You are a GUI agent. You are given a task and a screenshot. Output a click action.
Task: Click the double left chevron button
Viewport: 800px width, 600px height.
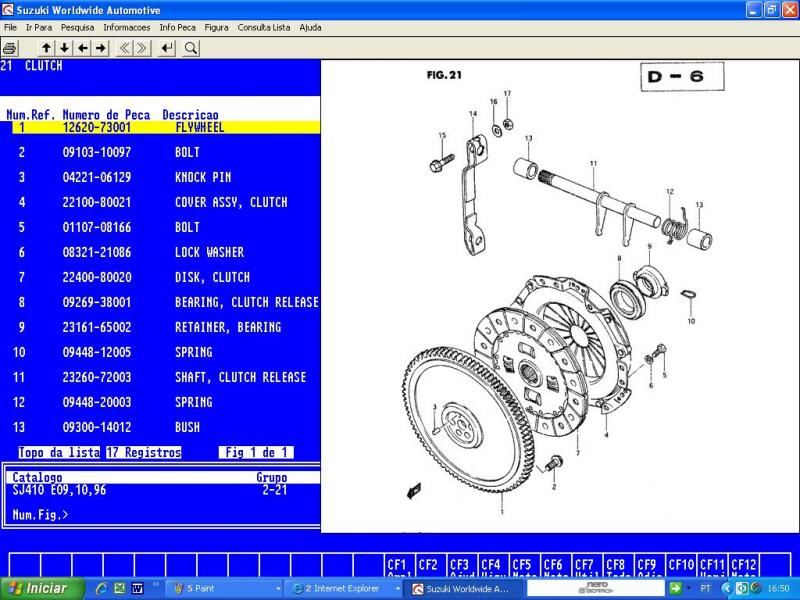[124, 48]
